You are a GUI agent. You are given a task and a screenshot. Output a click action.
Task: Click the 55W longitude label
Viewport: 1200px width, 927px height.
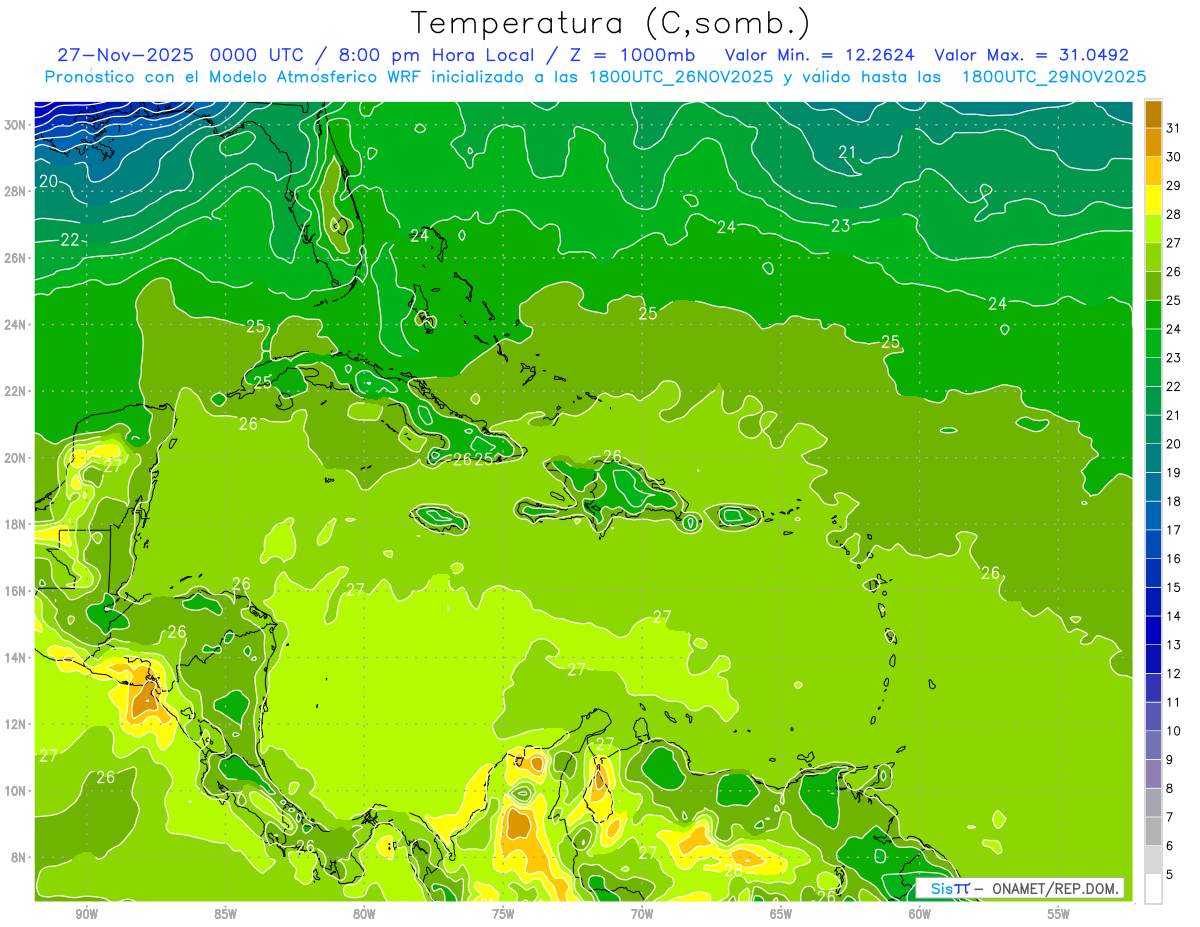pyautogui.click(x=1059, y=915)
